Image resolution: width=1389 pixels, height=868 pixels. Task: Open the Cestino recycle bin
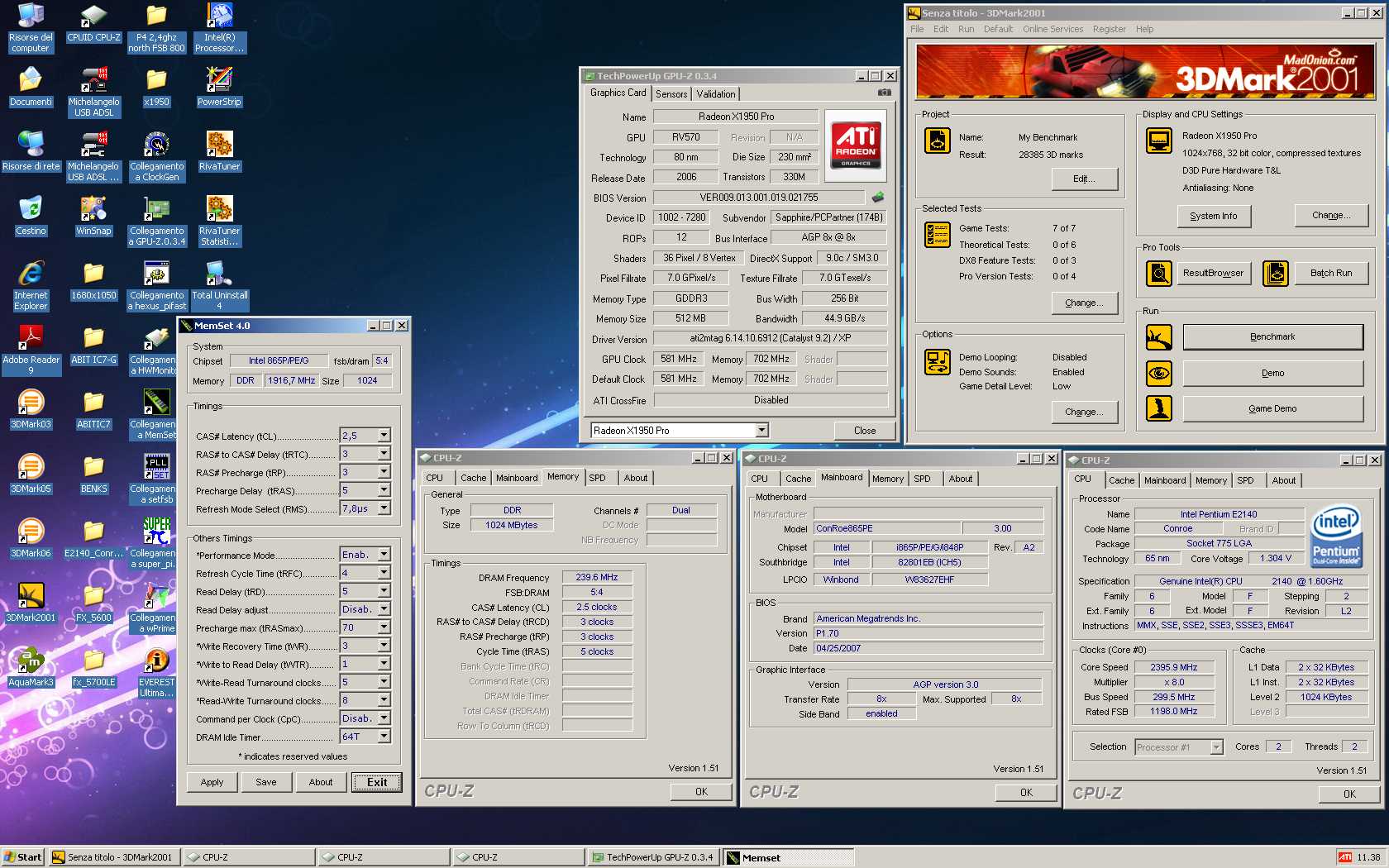(31, 216)
